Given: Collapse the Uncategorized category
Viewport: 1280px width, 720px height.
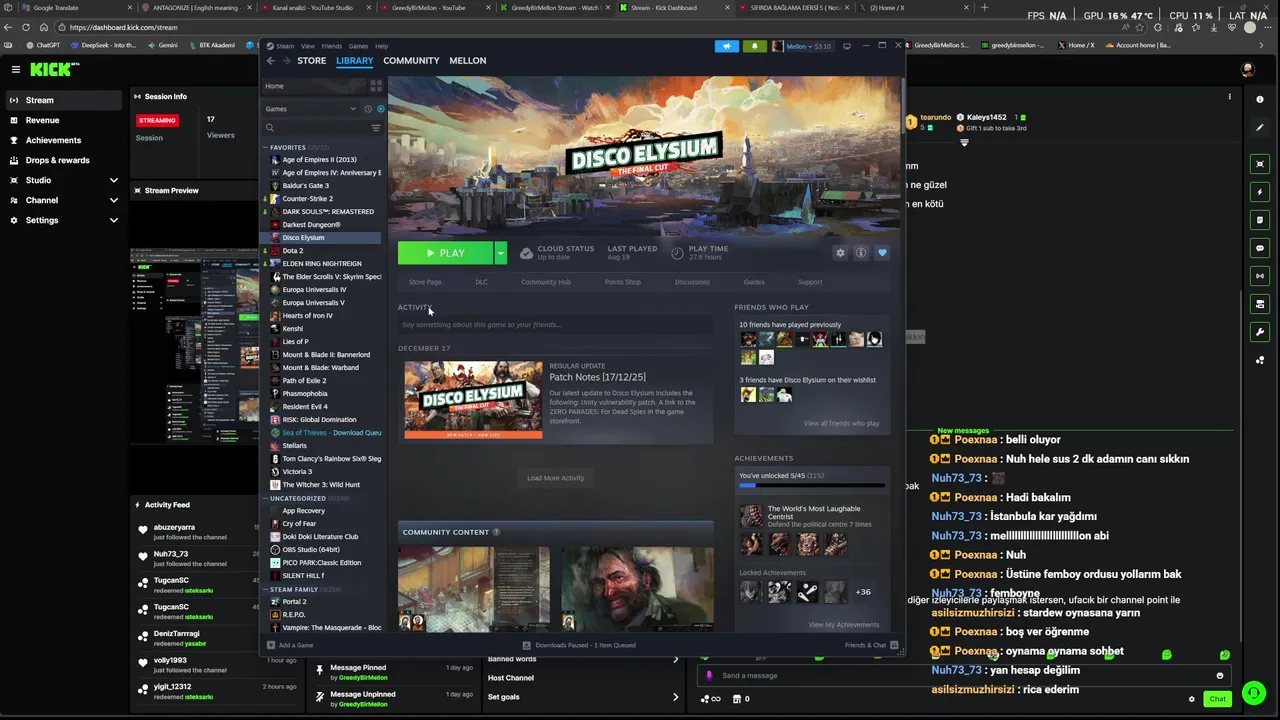Looking at the screenshot, I should tap(266, 498).
